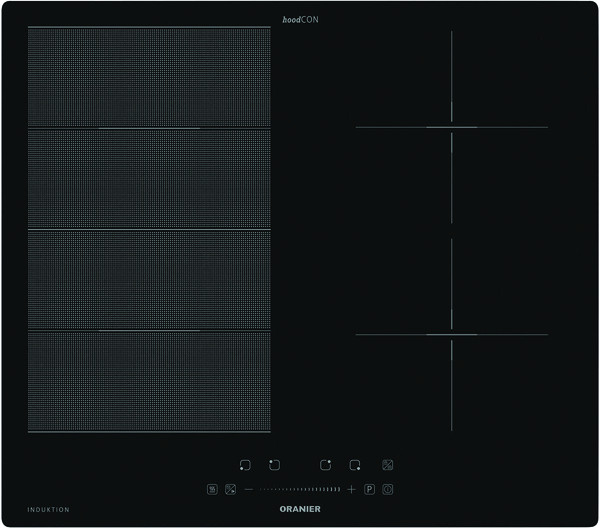Activate the P boost function

(x=368, y=490)
